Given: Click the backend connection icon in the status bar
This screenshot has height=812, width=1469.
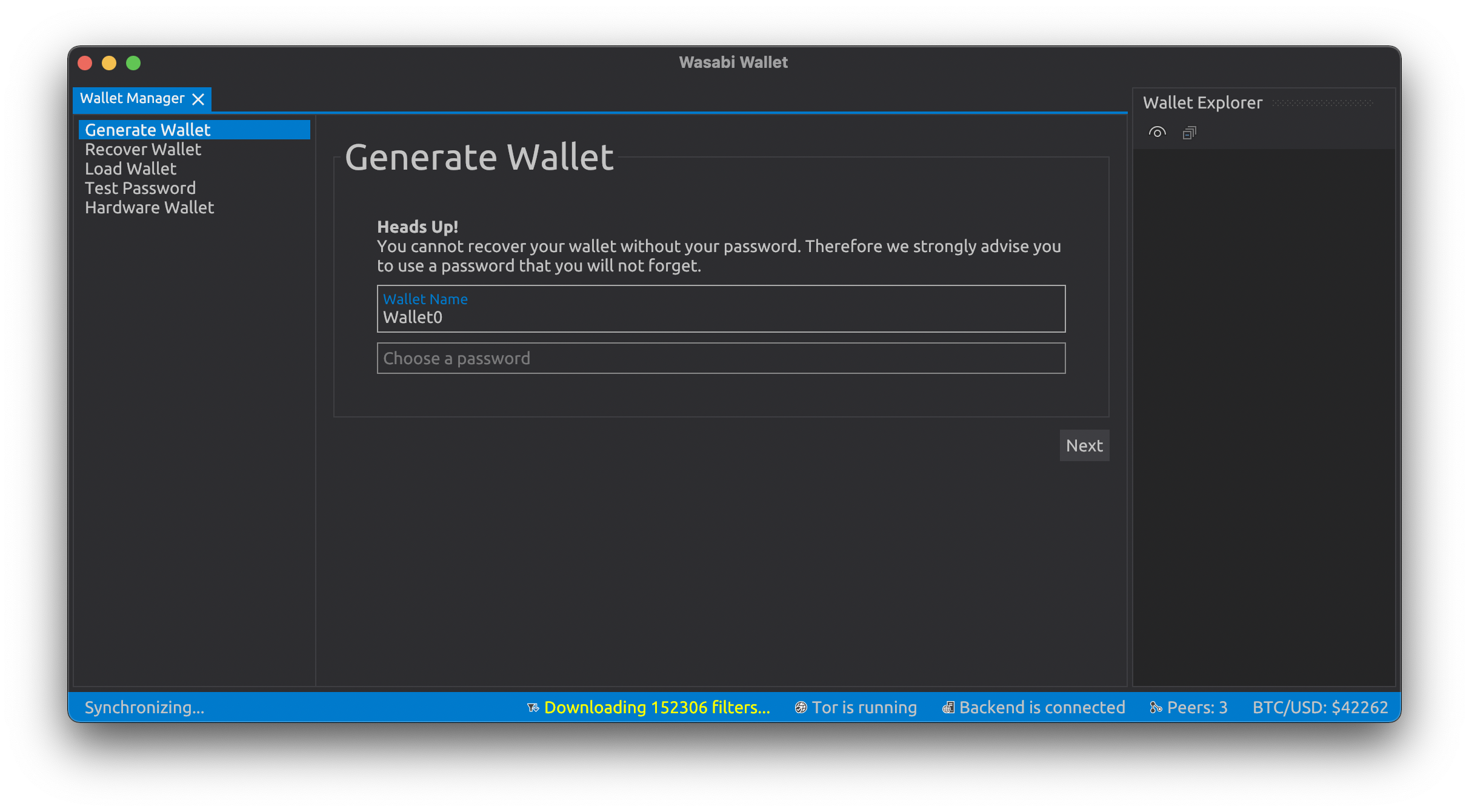Looking at the screenshot, I should 949,707.
